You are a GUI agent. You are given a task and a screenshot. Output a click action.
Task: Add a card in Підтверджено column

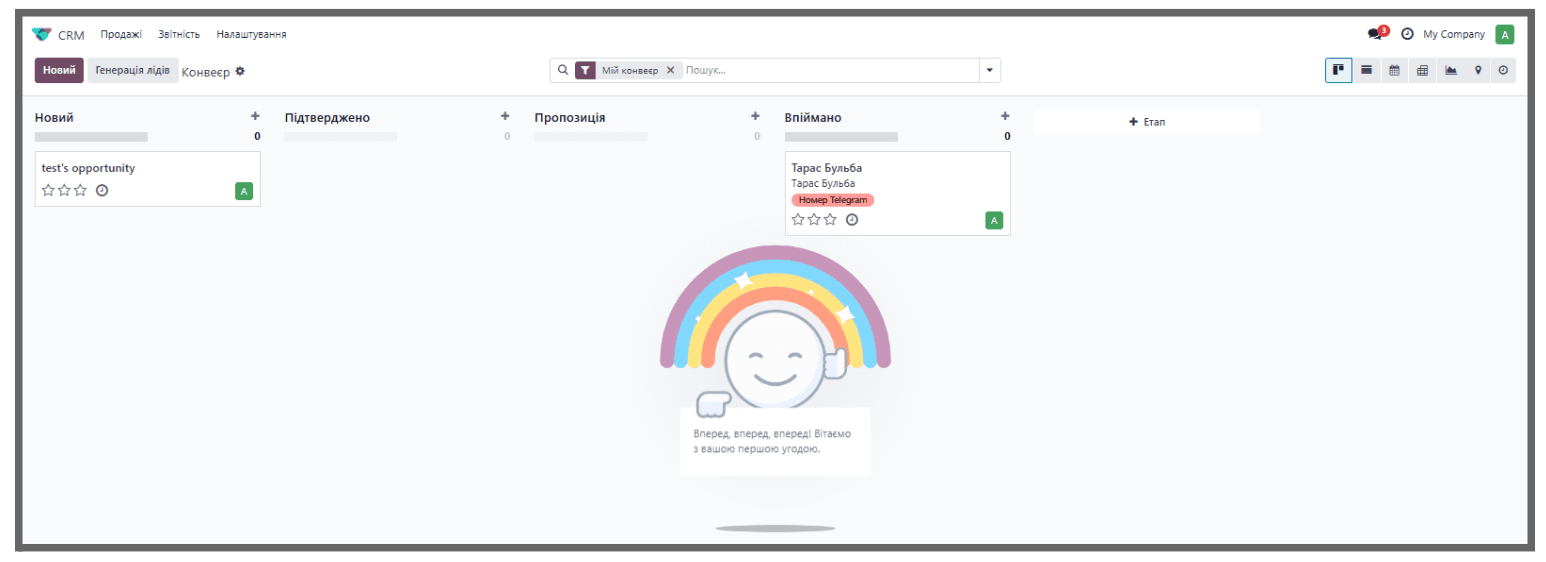505,116
